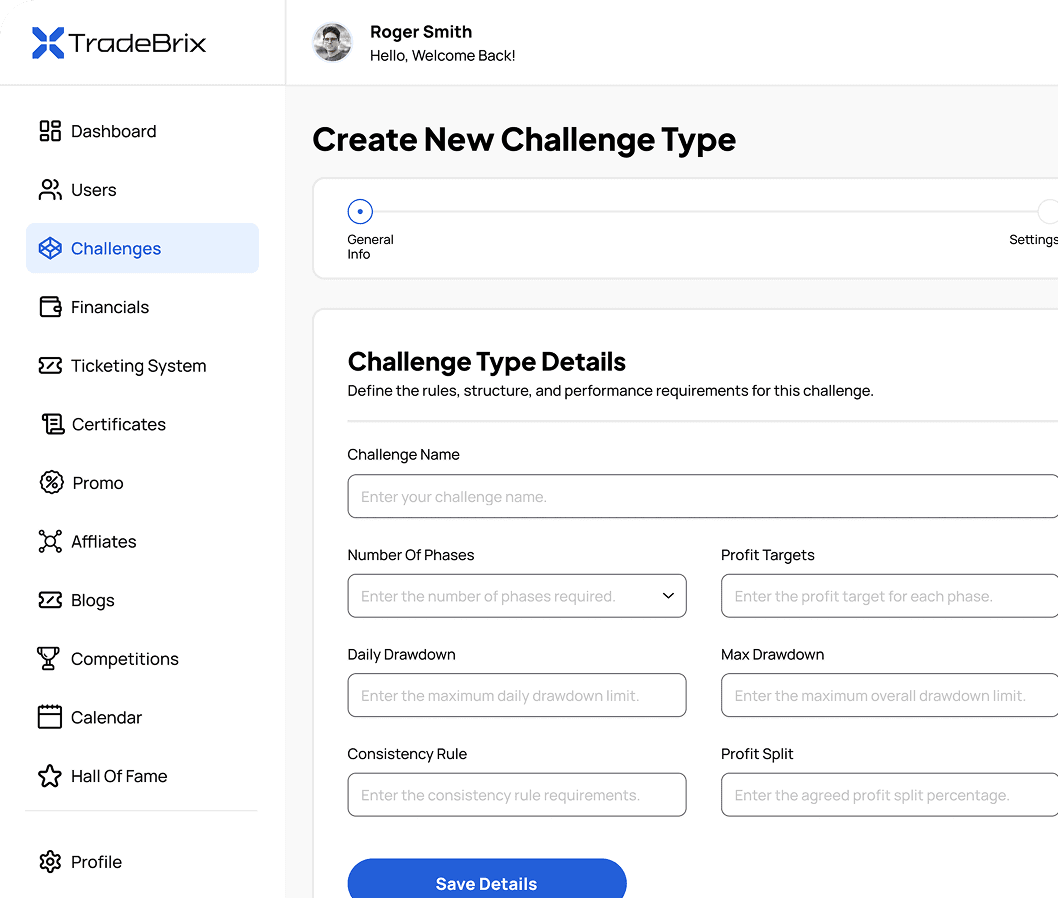This screenshot has width=1058, height=898.
Task: Click the Financials wallet icon
Action: [50, 307]
